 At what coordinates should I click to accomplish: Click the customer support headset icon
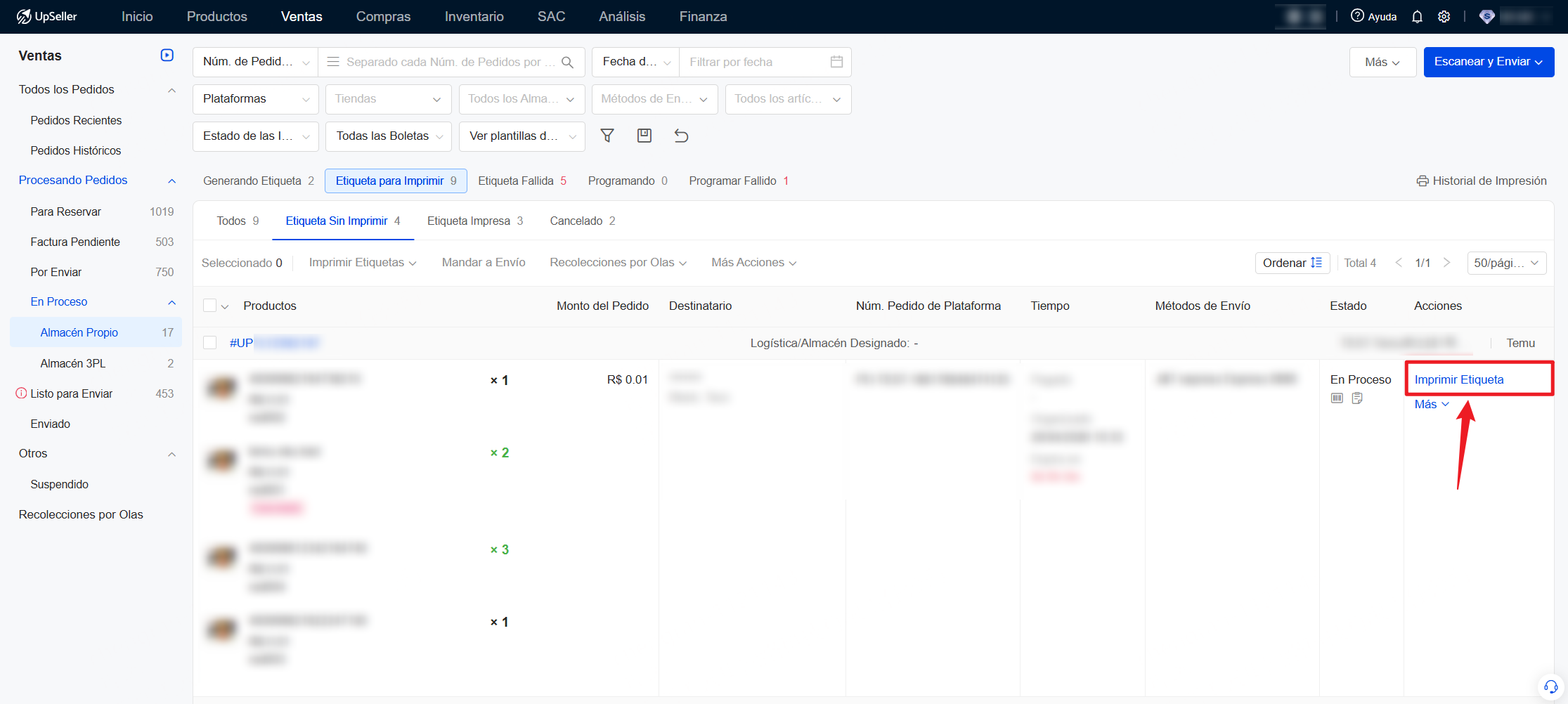1550,686
